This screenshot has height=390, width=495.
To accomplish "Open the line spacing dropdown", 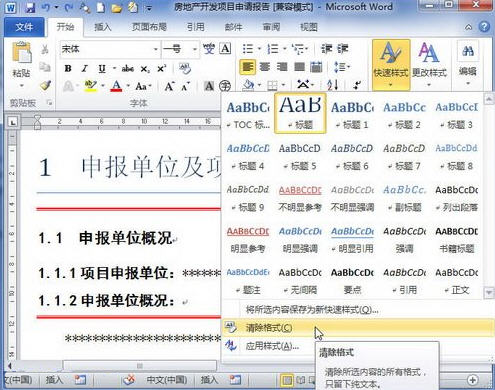I will coord(342,67).
